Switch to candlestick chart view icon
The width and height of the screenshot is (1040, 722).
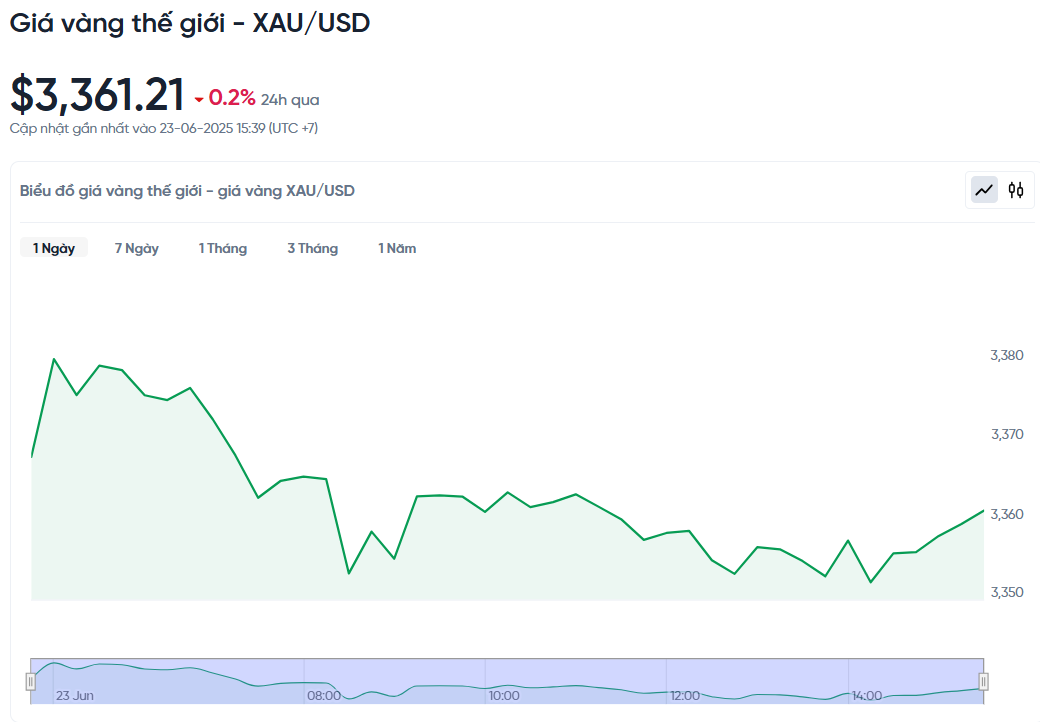click(x=1015, y=190)
